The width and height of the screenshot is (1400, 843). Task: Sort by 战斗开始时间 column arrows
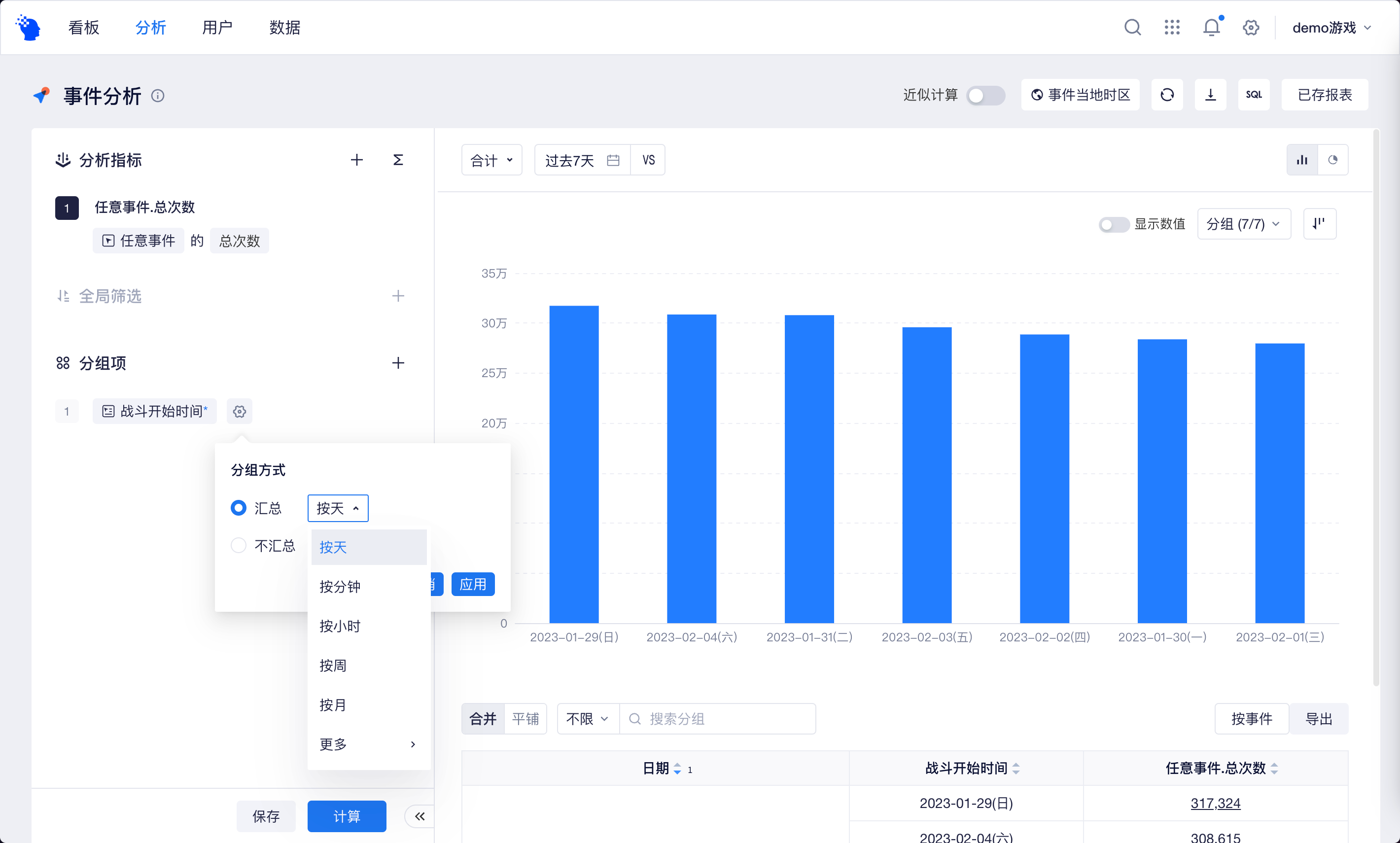[1016, 769]
